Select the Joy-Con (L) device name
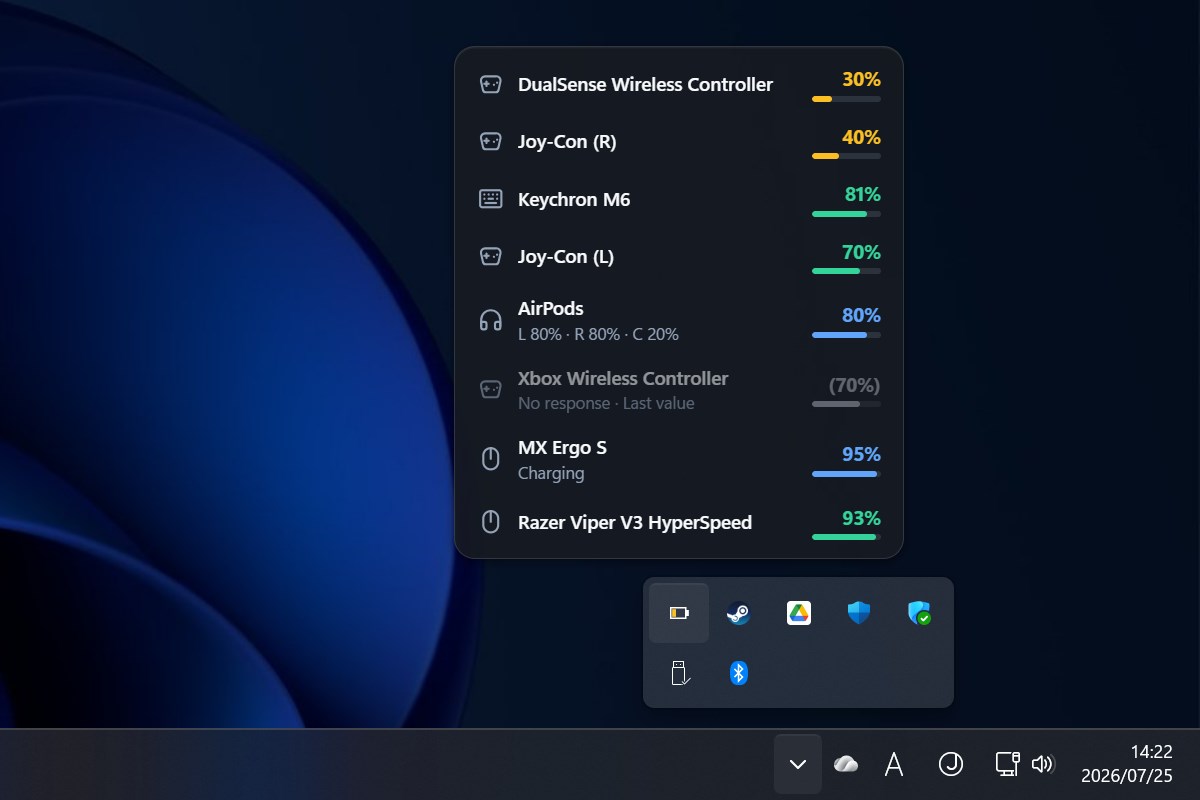The height and width of the screenshot is (800, 1200). coord(566,257)
